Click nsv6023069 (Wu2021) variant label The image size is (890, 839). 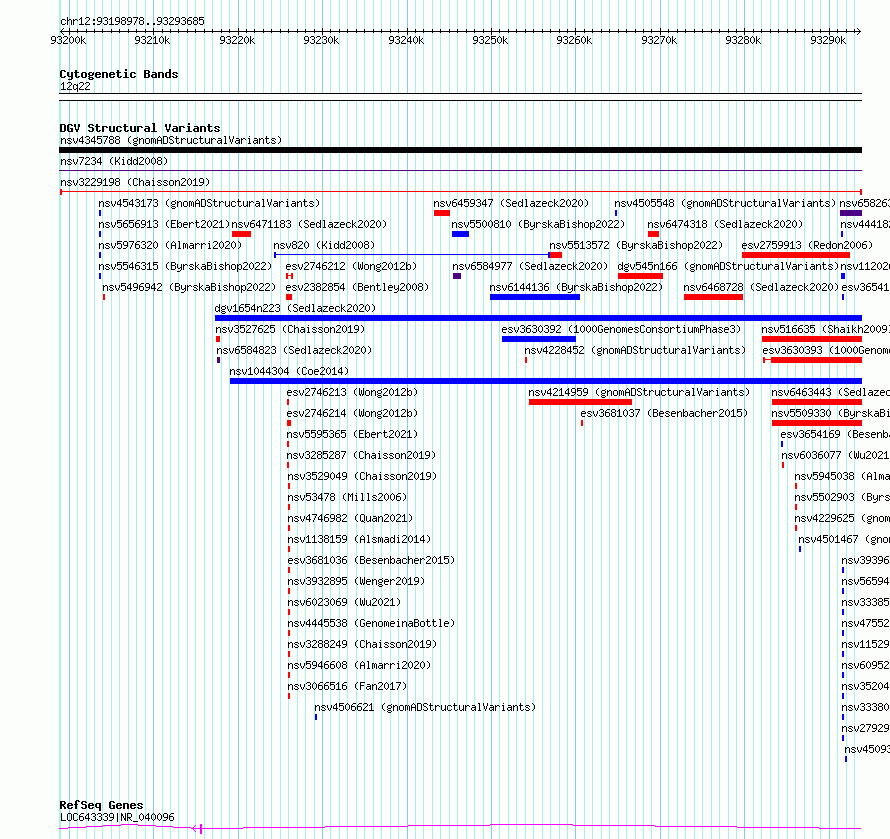click(344, 602)
